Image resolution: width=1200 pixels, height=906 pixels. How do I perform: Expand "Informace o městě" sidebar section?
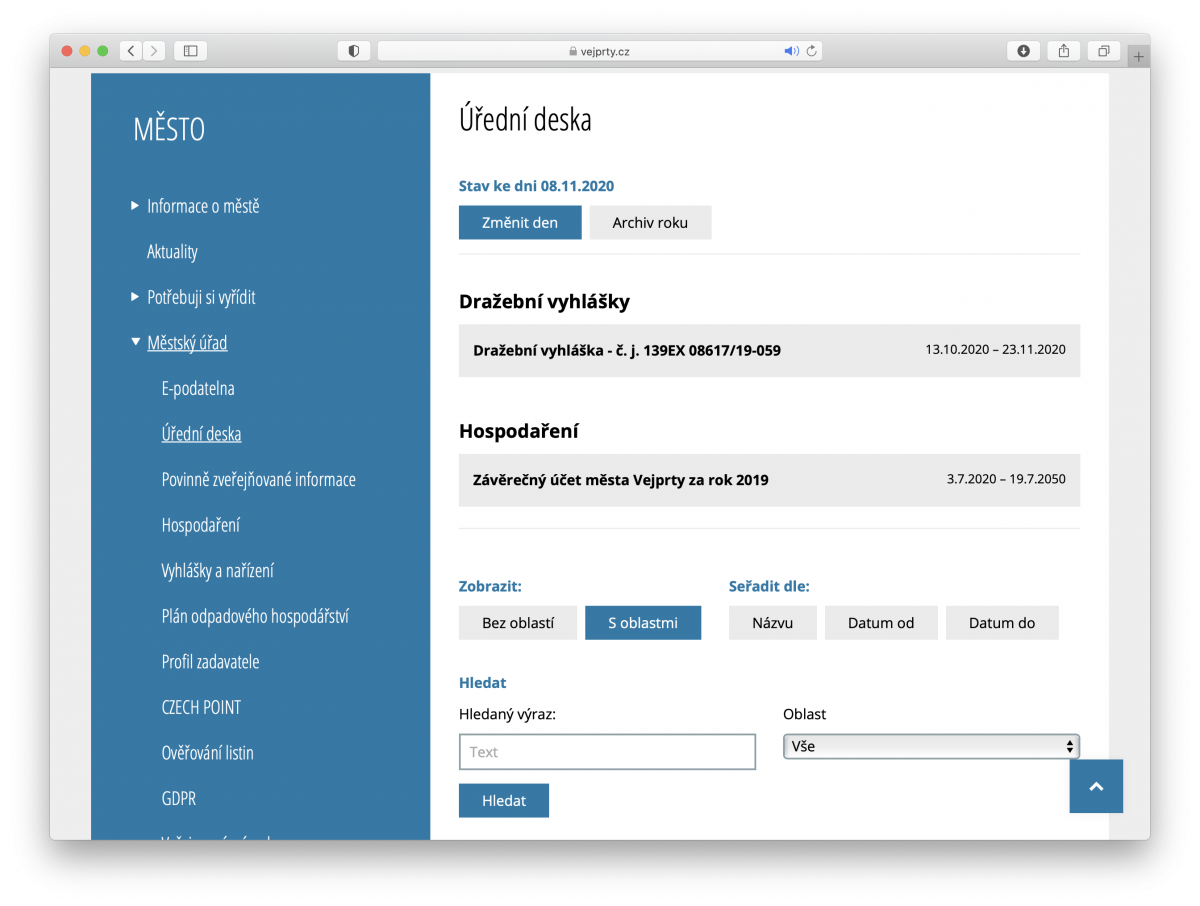[136, 206]
